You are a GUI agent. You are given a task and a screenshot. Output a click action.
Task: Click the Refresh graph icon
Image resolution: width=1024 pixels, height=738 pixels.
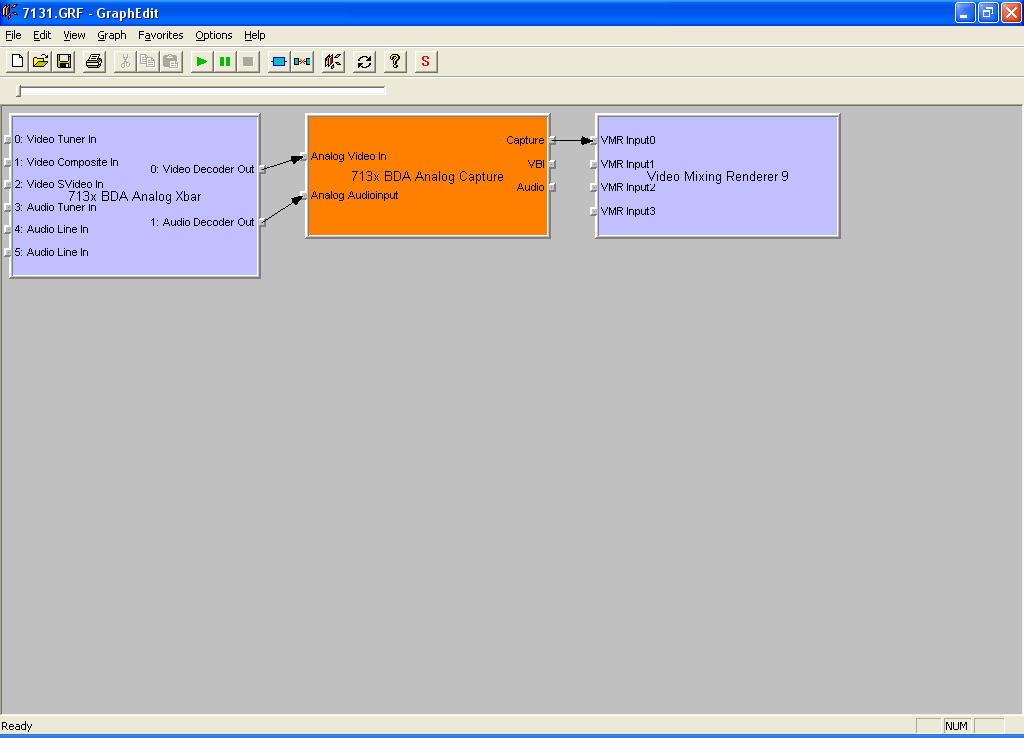(x=364, y=61)
